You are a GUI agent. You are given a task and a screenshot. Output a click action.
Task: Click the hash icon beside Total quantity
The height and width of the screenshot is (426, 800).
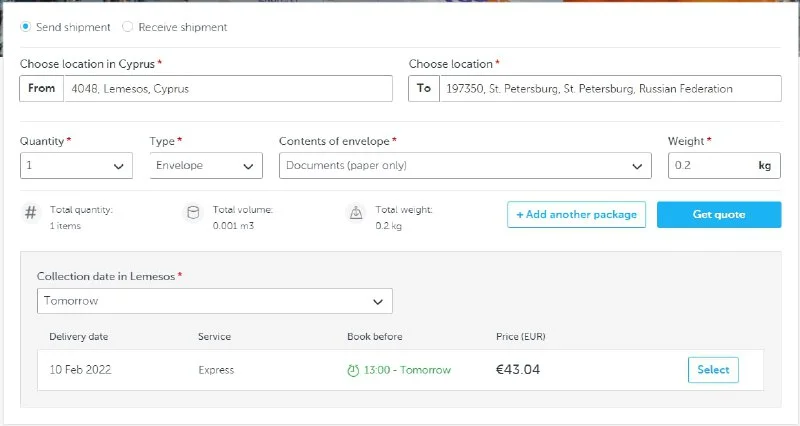30,213
